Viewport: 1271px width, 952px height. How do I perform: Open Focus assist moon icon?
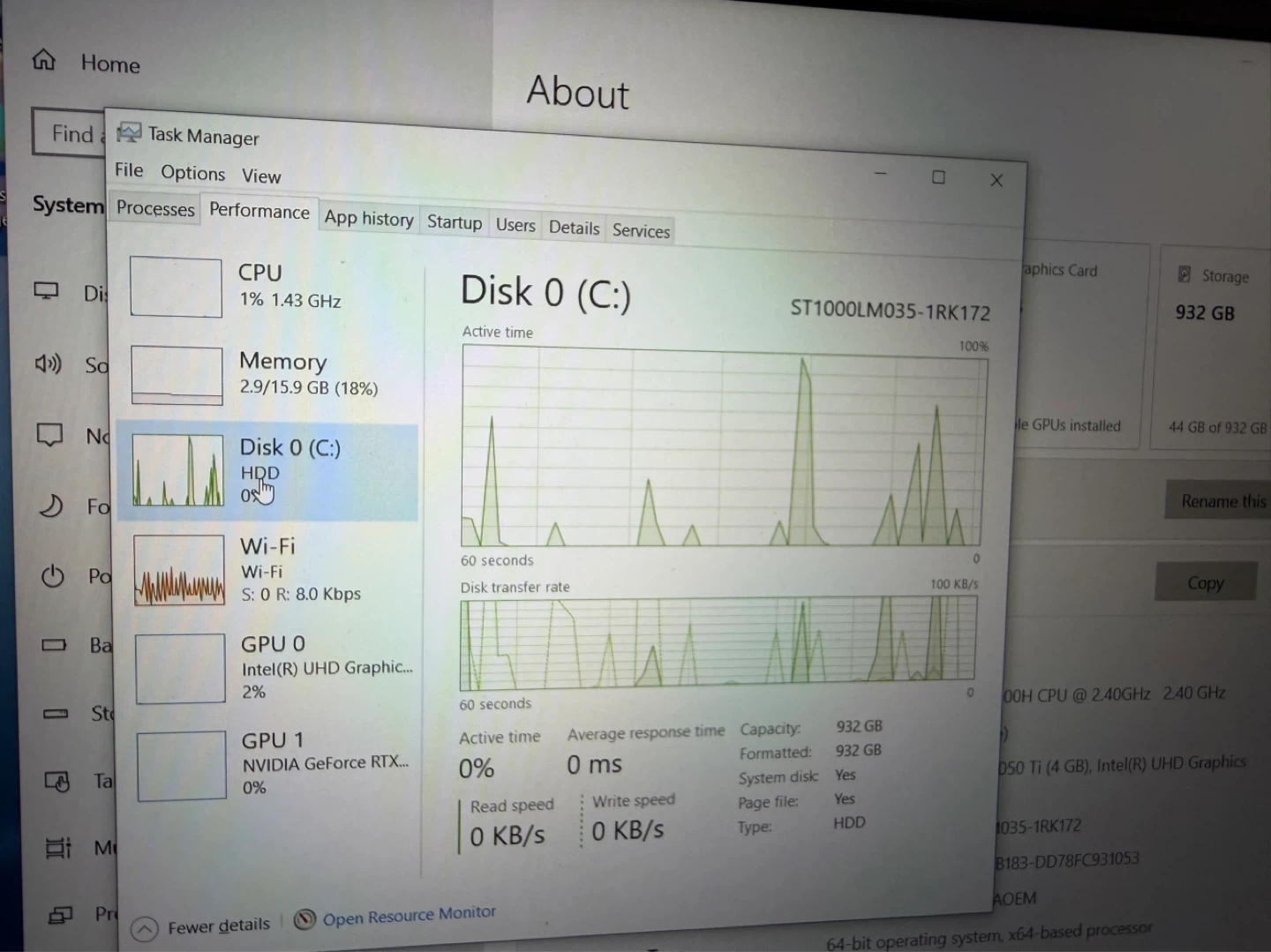tap(51, 505)
